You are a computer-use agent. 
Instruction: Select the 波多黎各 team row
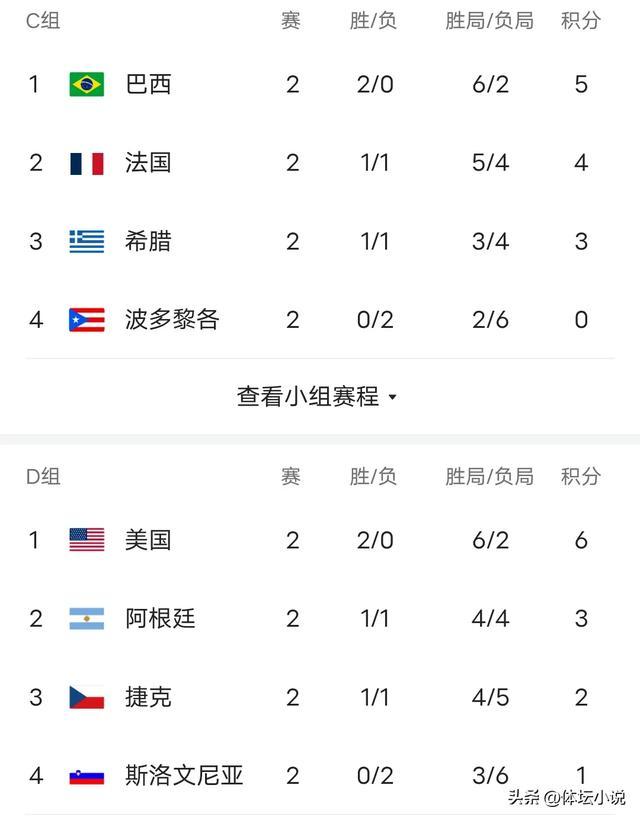coord(320,320)
